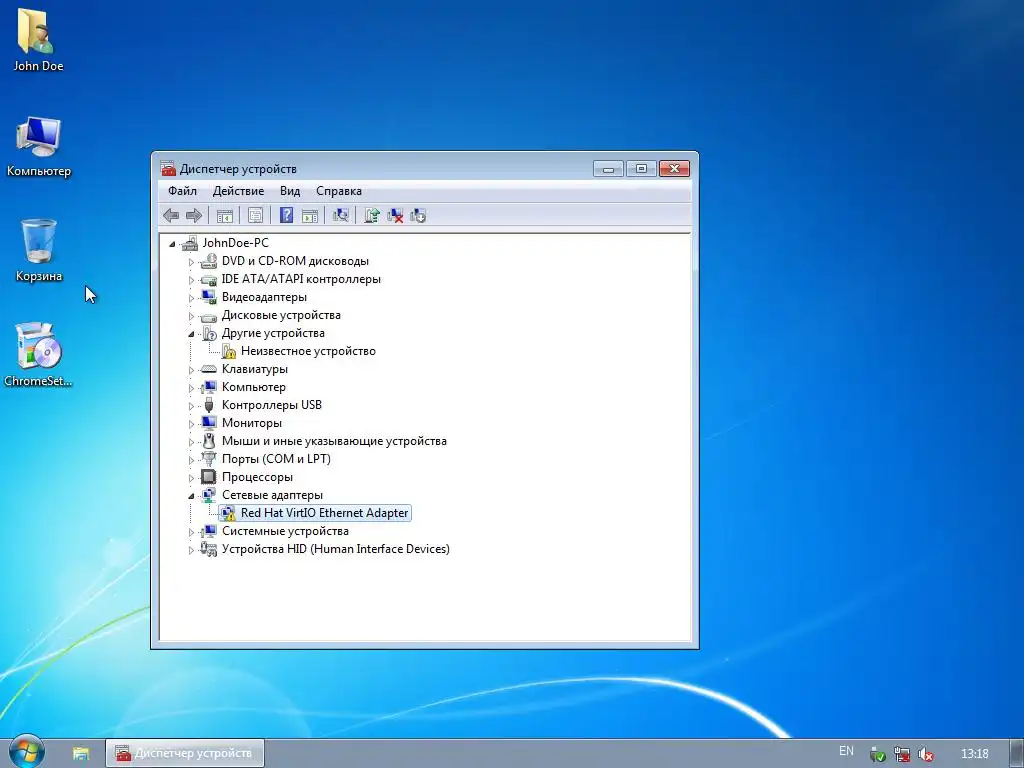This screenshot has height=768, width=1024.
Task: Click the Диспетчер устройств taskbar button
Action: pos(185,753)
